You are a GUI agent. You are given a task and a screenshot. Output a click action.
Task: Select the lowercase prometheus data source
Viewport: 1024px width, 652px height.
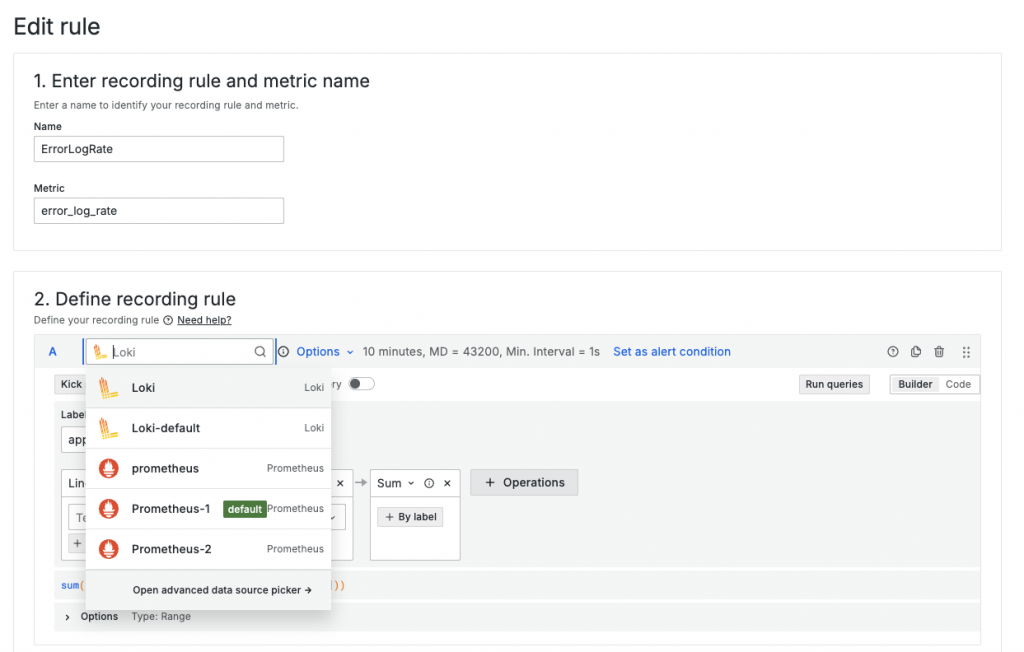(208, 468)
